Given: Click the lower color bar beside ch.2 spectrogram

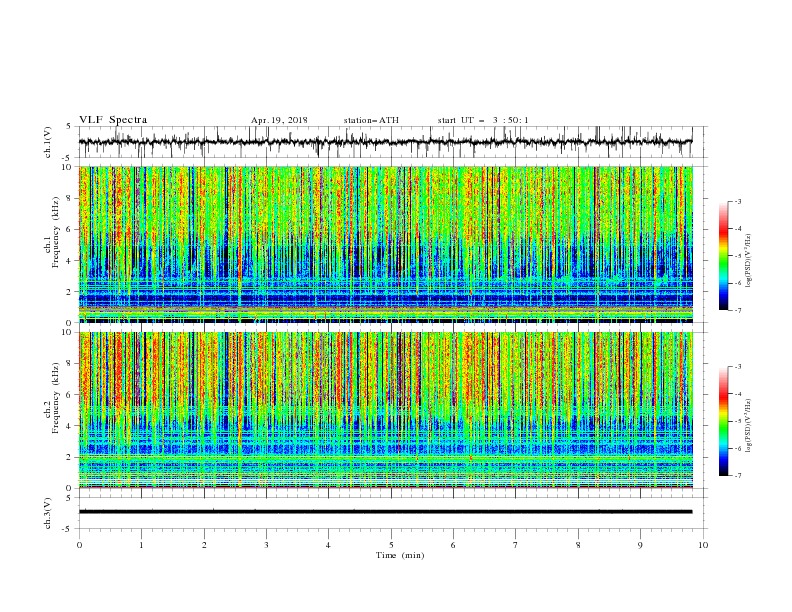Looking at the screenshot, I should click(724, 421).
